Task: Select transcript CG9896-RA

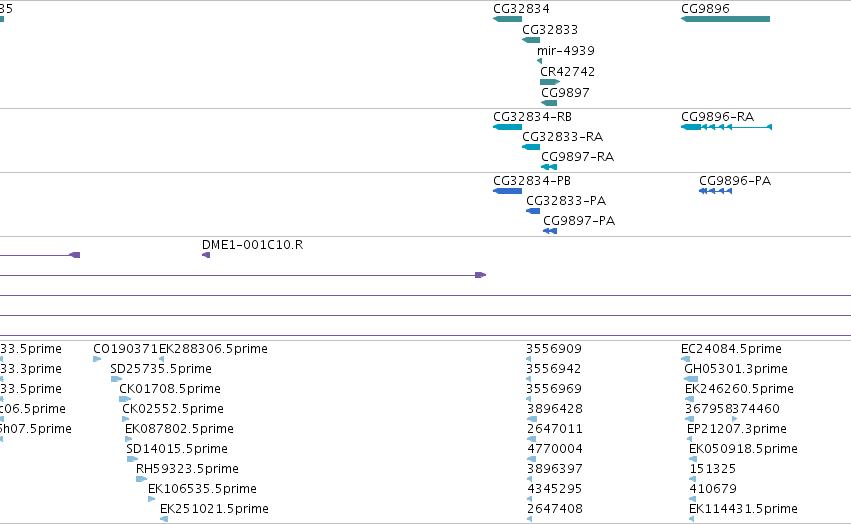Action: click(x=717, y=117)
